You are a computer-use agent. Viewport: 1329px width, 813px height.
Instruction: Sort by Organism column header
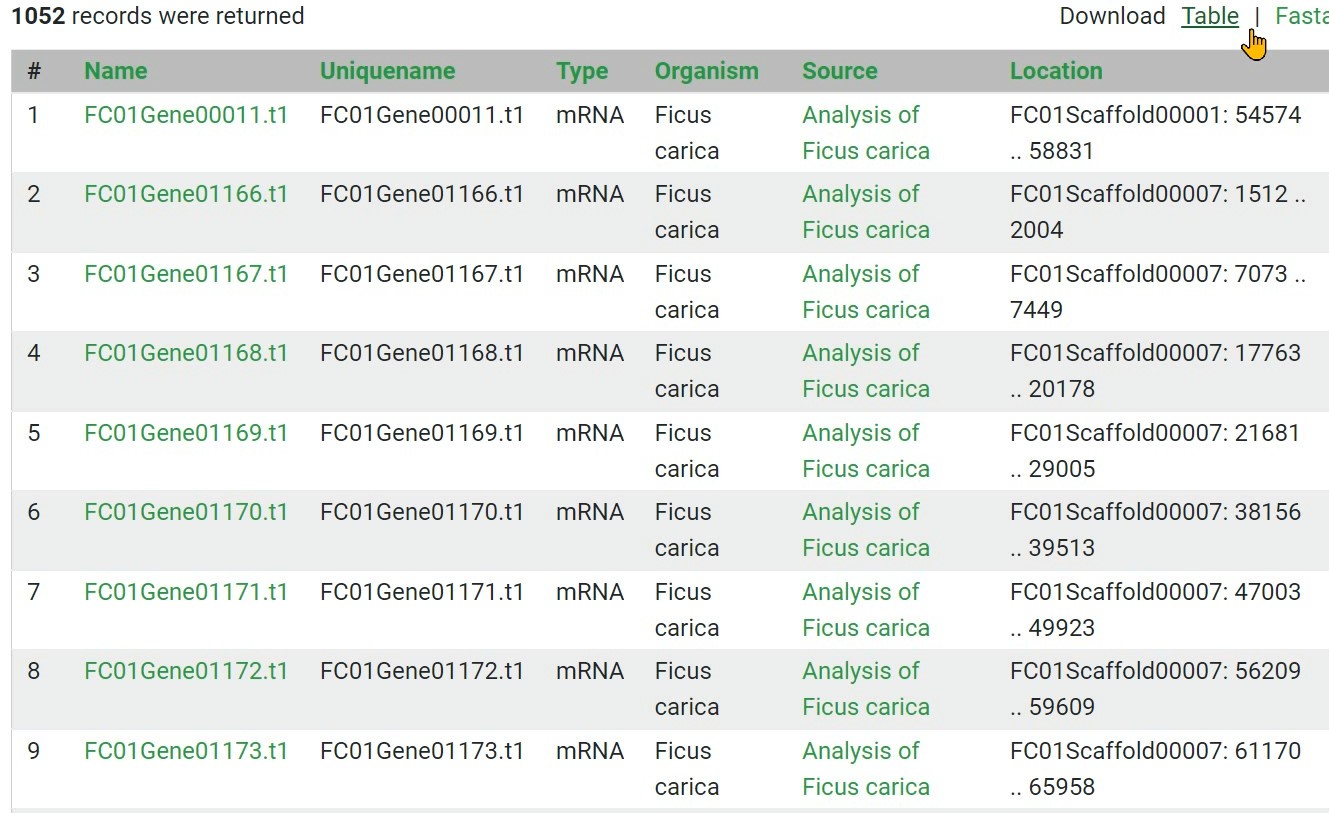click(x=706, y=71)
